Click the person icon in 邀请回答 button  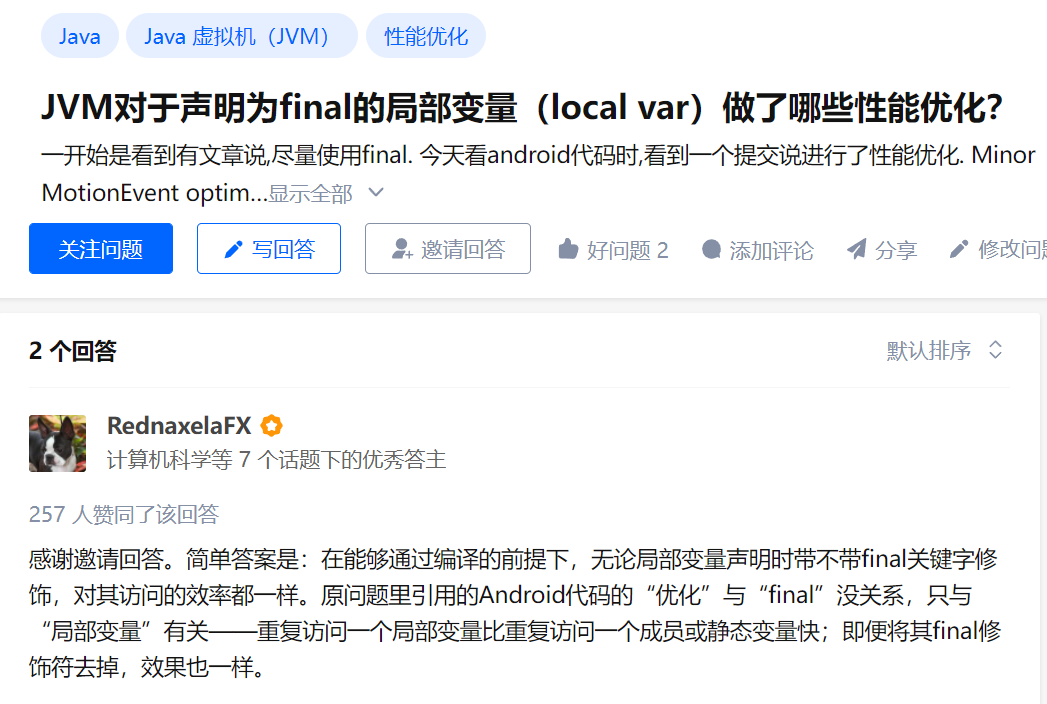tap(402, 249)
